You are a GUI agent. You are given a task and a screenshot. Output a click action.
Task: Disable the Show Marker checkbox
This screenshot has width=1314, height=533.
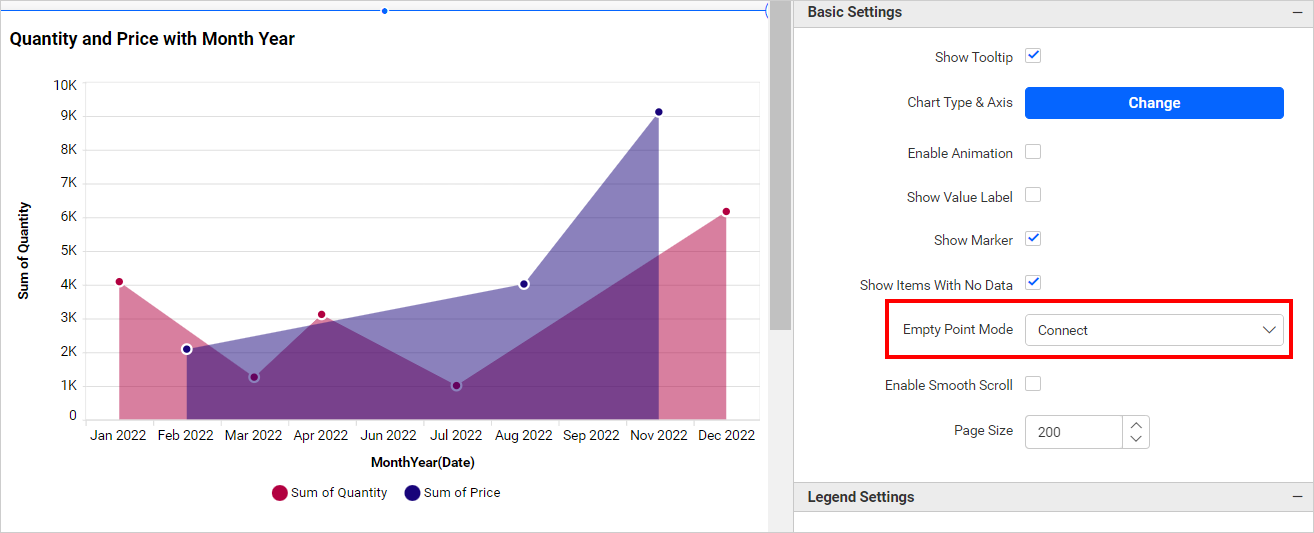point(1034,239)
